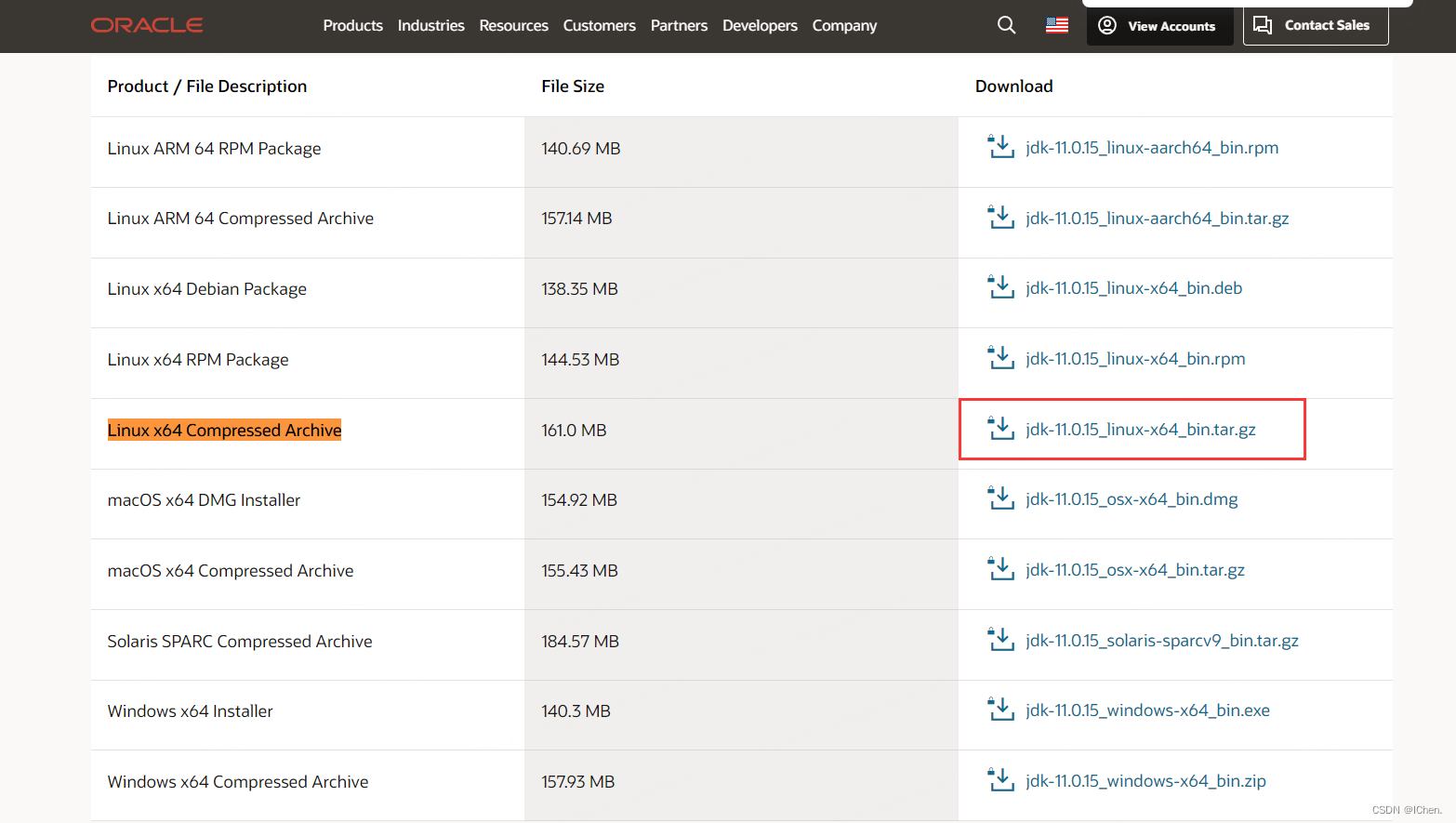Download jdk-11.0.15_linux-aarch64_bin.rpm link
Screen dimensions: 1456x823
(x=1152, y=148)
